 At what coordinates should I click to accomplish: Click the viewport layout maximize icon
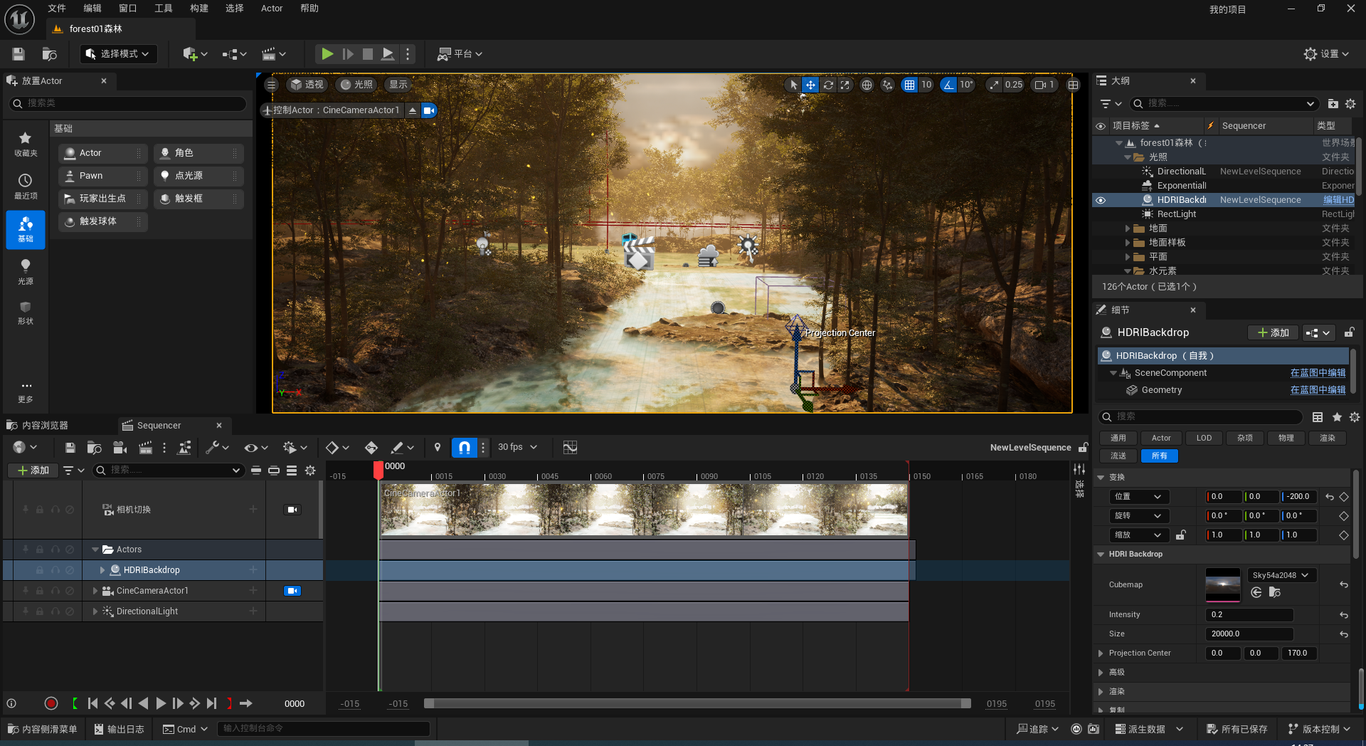coord(1073,85)
